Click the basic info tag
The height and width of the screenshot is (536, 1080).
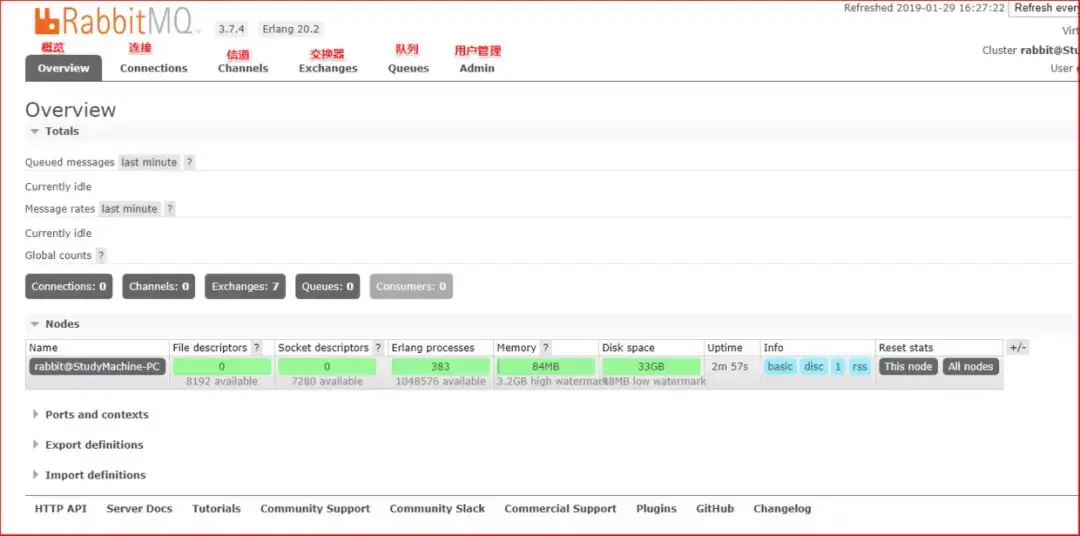click(x=780, y=367)
